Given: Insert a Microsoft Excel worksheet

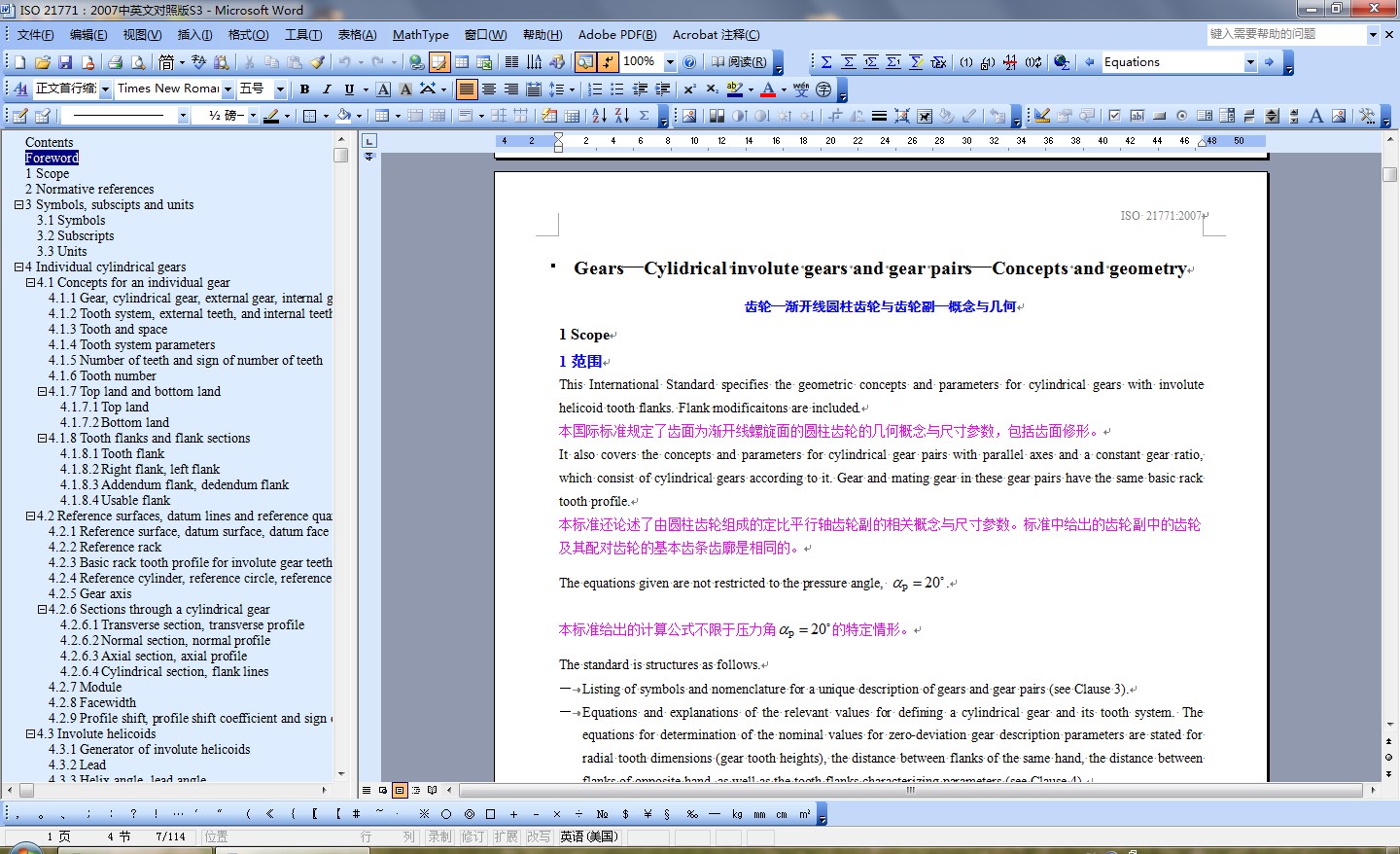Looking at the screenshot, I should (484, 62).
